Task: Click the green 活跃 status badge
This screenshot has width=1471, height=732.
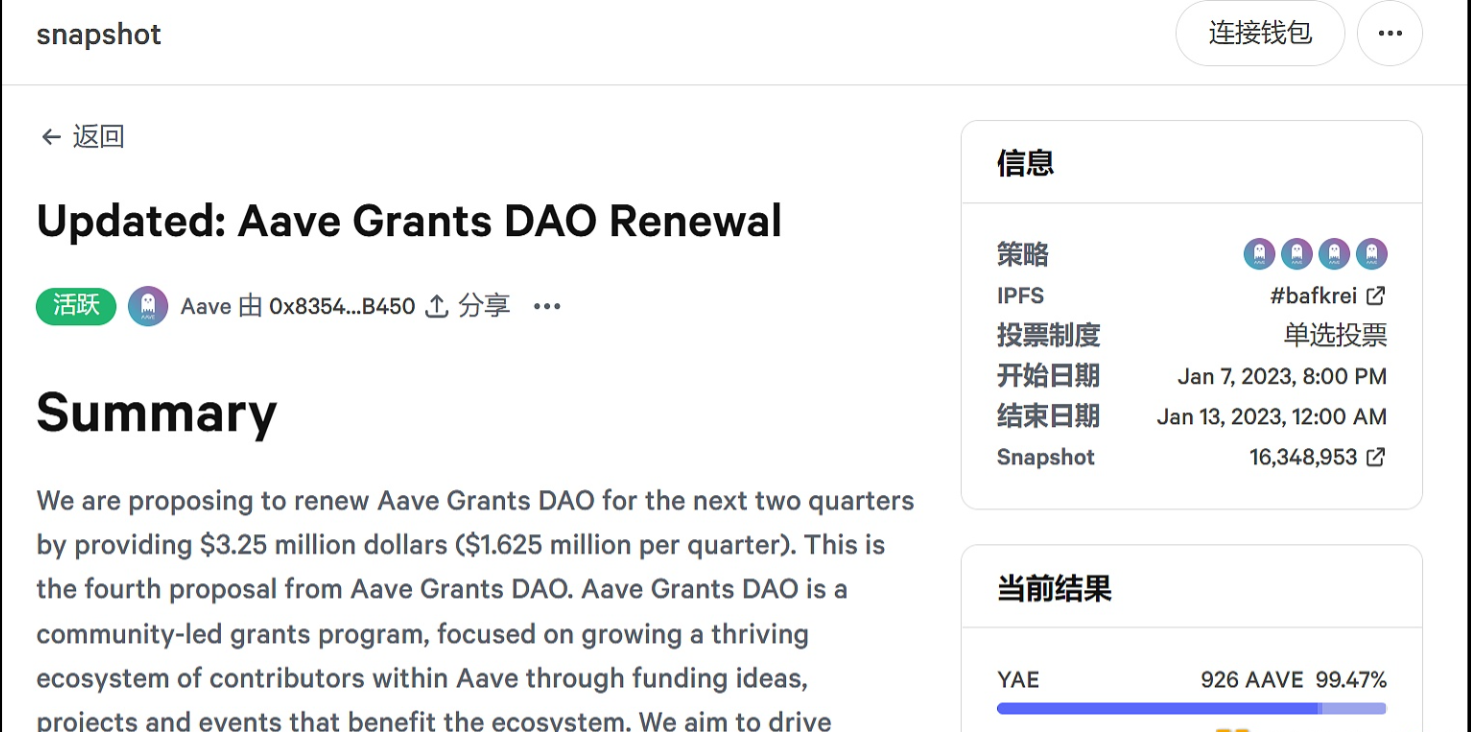Action: click(x=76, y=306)
